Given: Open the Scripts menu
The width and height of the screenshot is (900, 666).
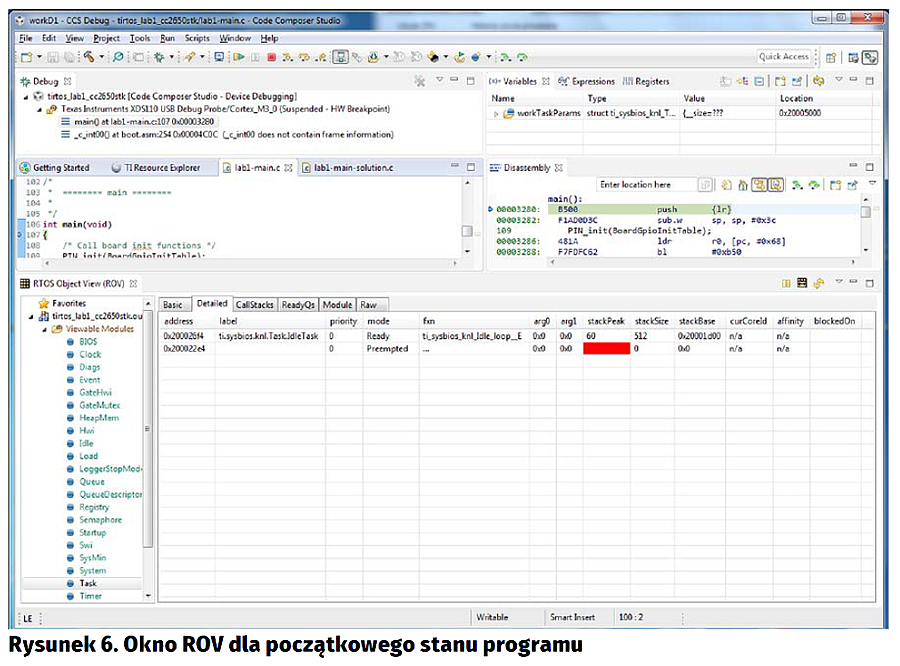Looking at the screenshot, I should coord(197,38).
